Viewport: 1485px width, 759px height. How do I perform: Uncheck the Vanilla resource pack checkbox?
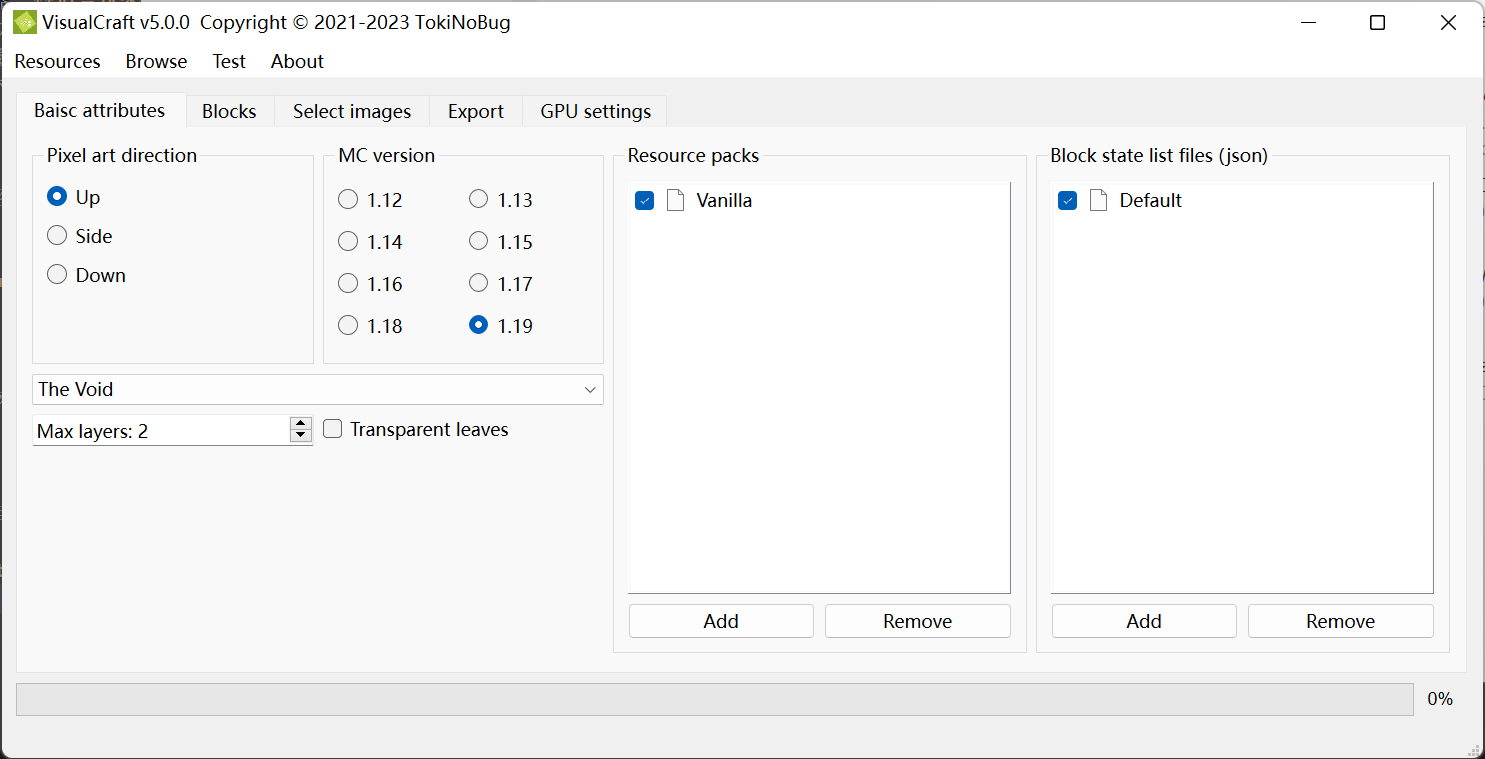(645, 201)
